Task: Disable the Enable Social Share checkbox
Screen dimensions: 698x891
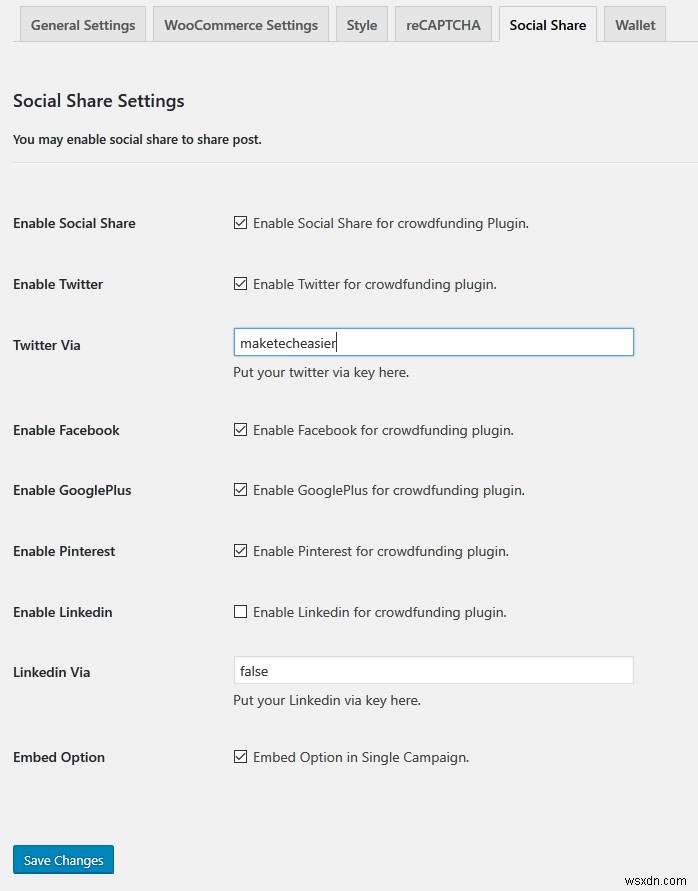Action: coord(241,223)
